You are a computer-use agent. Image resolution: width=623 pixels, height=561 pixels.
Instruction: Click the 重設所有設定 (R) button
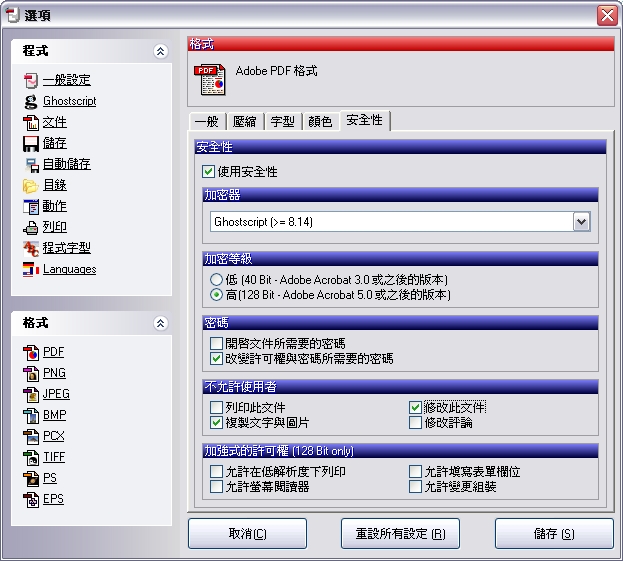(x=400, y=534)
